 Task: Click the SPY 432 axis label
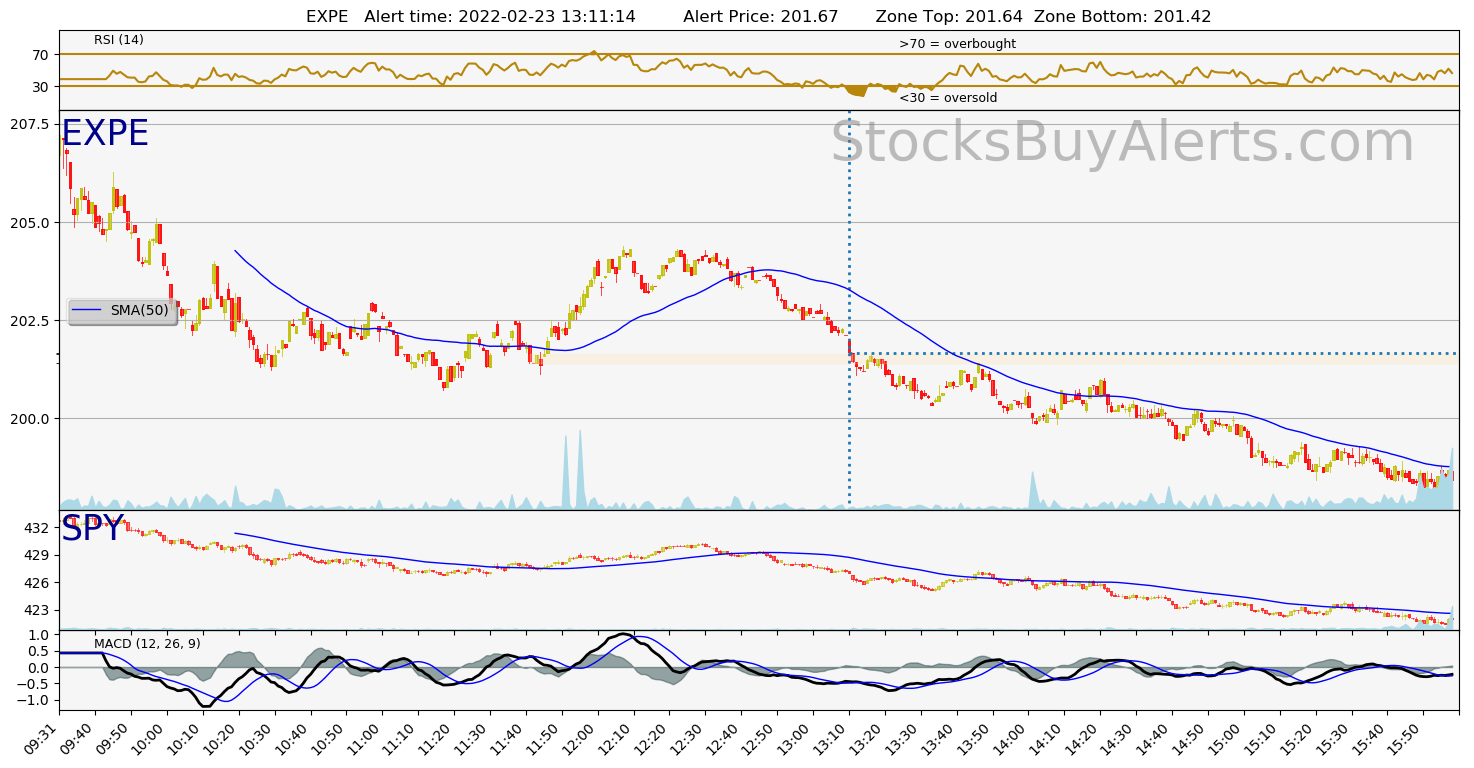tap(36, 527)
